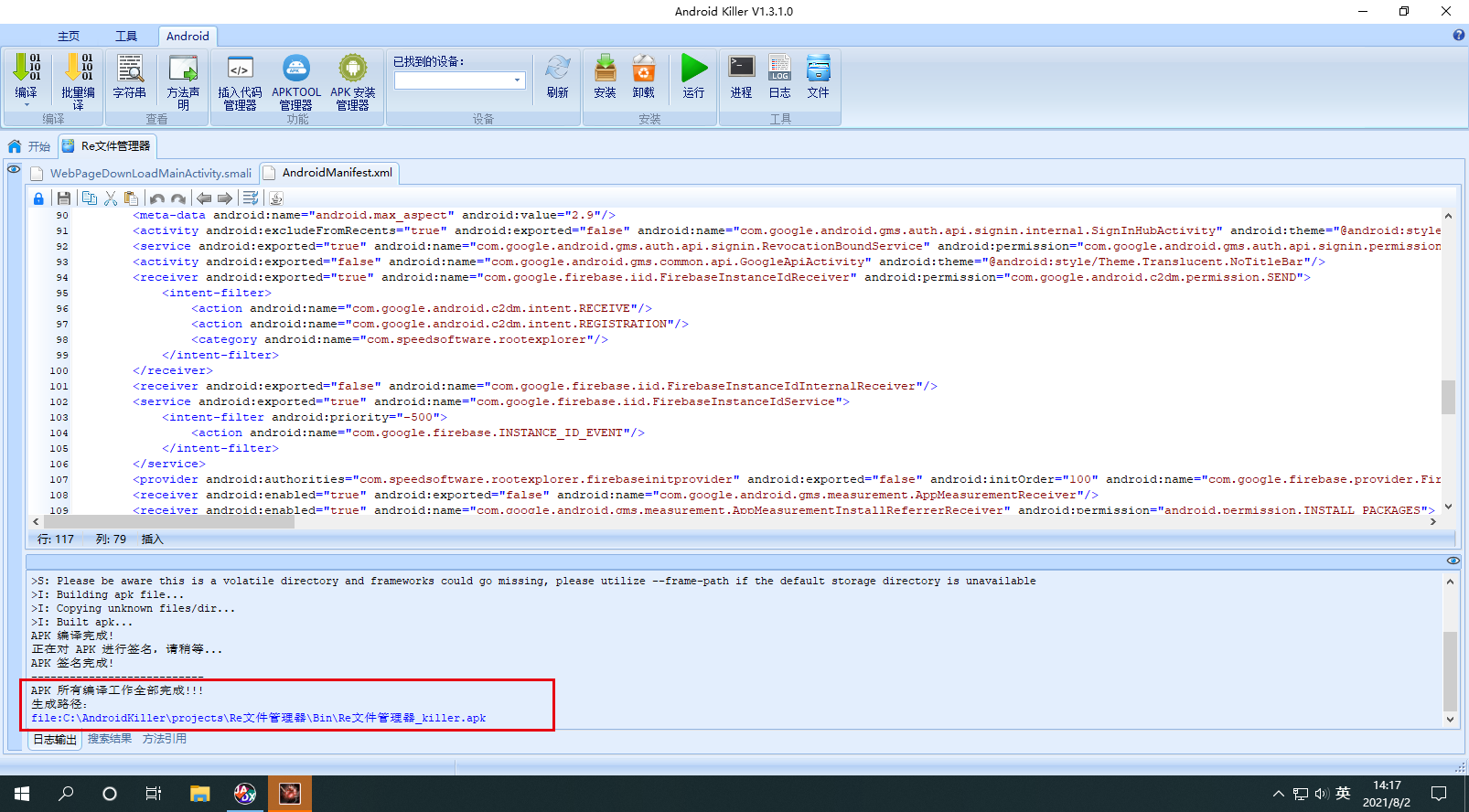Click the word wrap/format lines icon
Screen dimensions: 1469x812
click(x=250, y=198)
